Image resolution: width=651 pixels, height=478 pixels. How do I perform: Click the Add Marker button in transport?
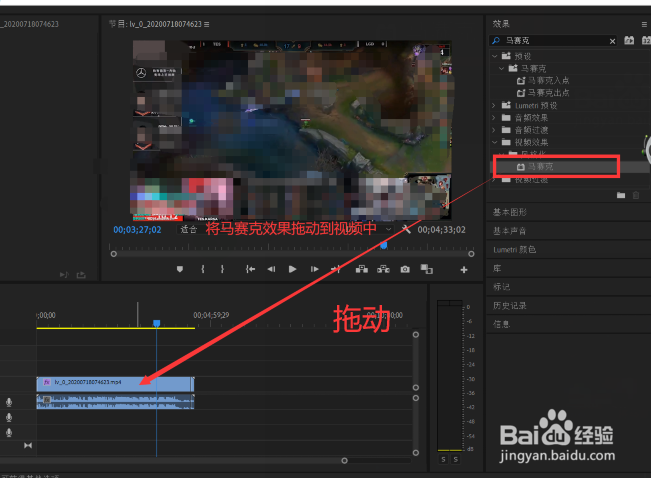coord(180,269)
